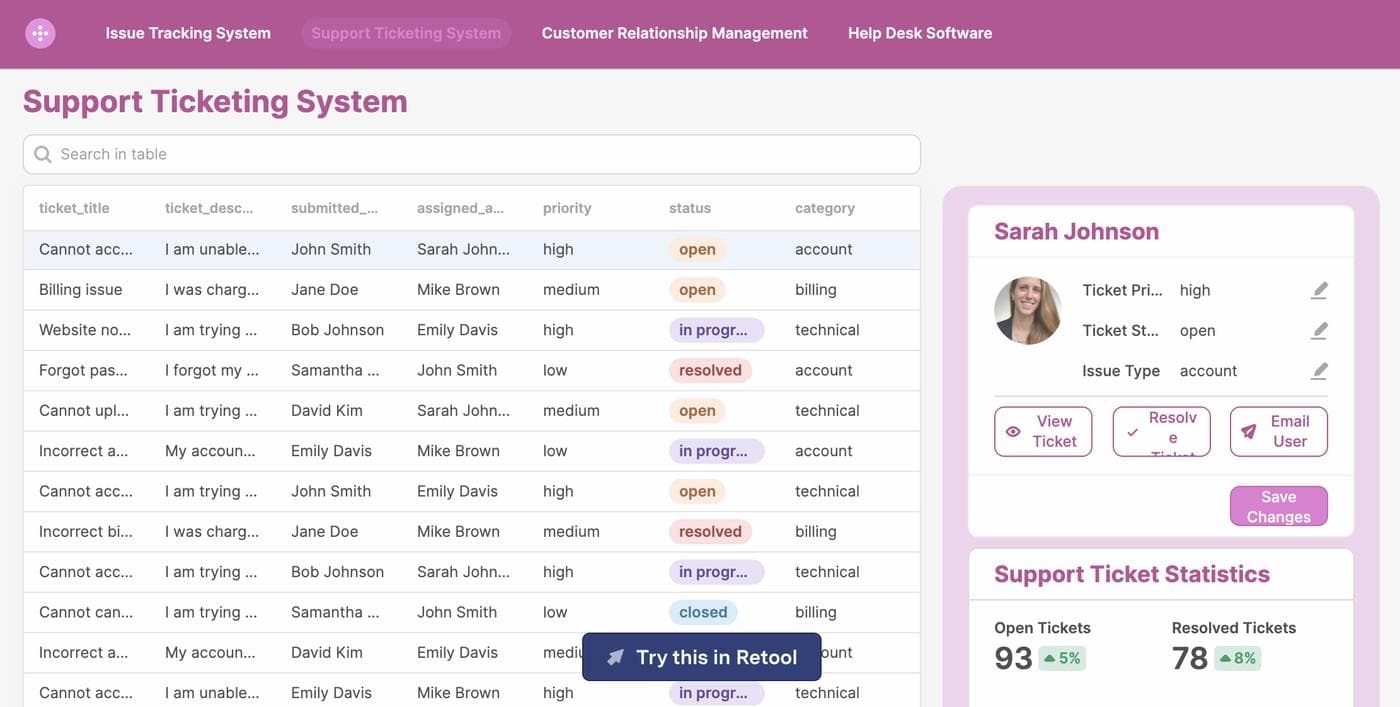Sort the table by the priority column header
The width and height of the screenshot is (1400, 707).
567,208
